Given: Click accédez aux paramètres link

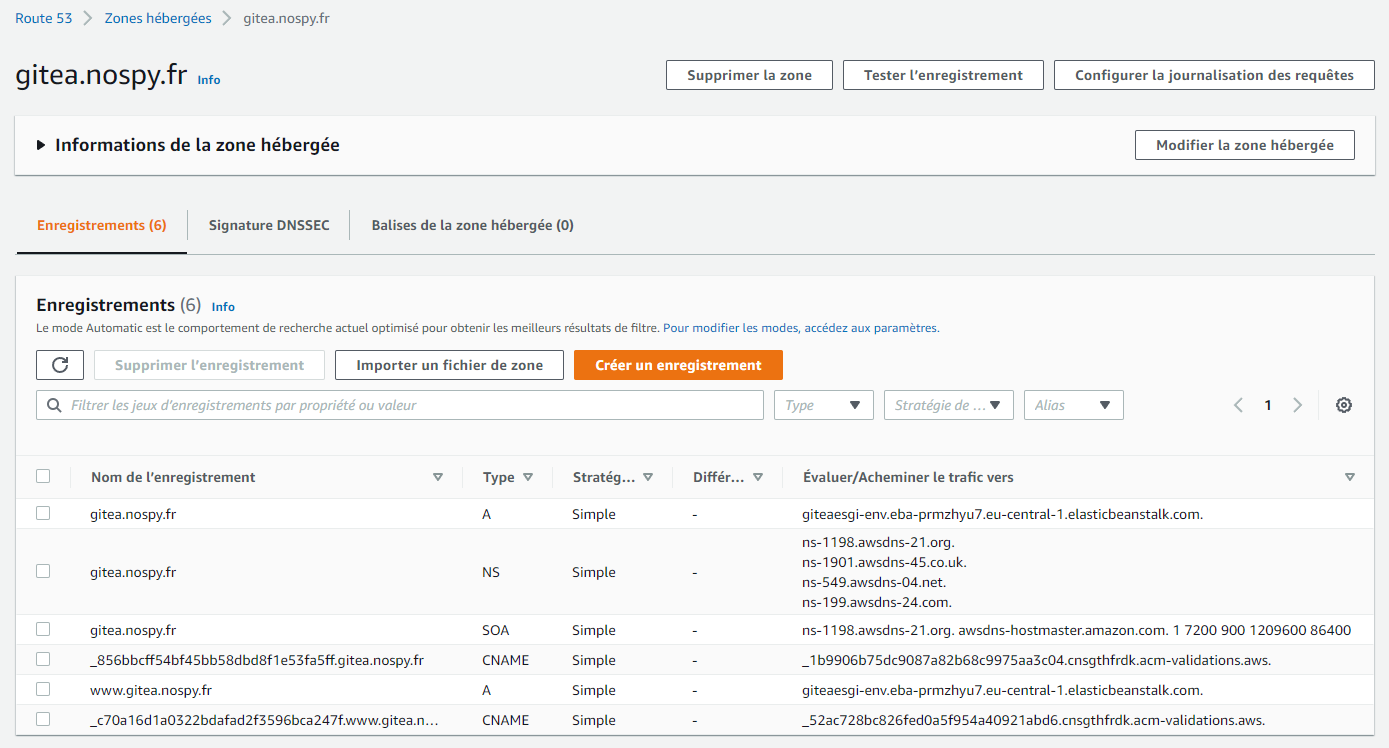Looking at the screenshot, I should (871, 328).
